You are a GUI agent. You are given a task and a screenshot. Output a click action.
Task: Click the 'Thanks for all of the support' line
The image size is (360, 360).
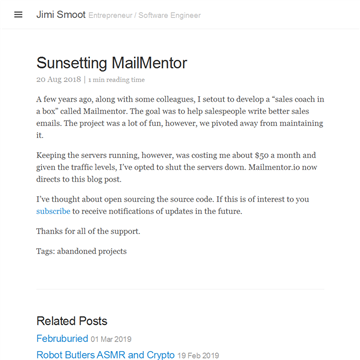click(88, 231)
